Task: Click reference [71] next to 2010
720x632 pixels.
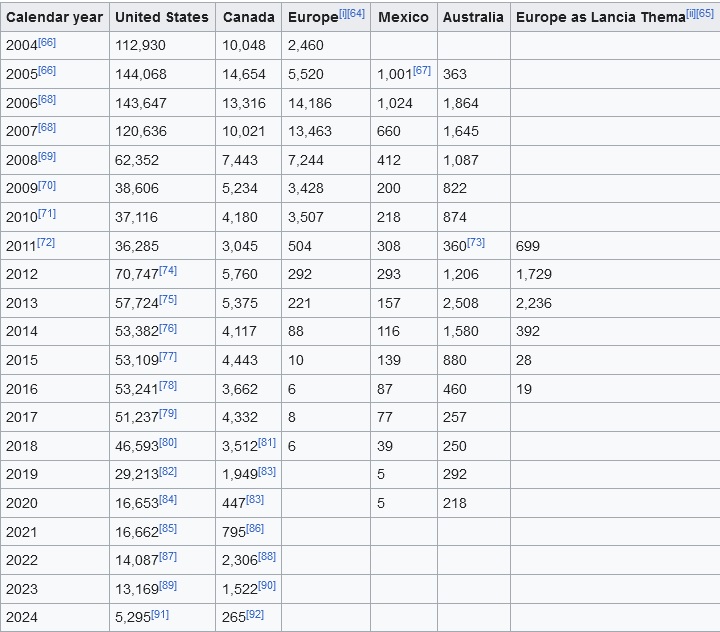Action: click(x=47, y=214)
